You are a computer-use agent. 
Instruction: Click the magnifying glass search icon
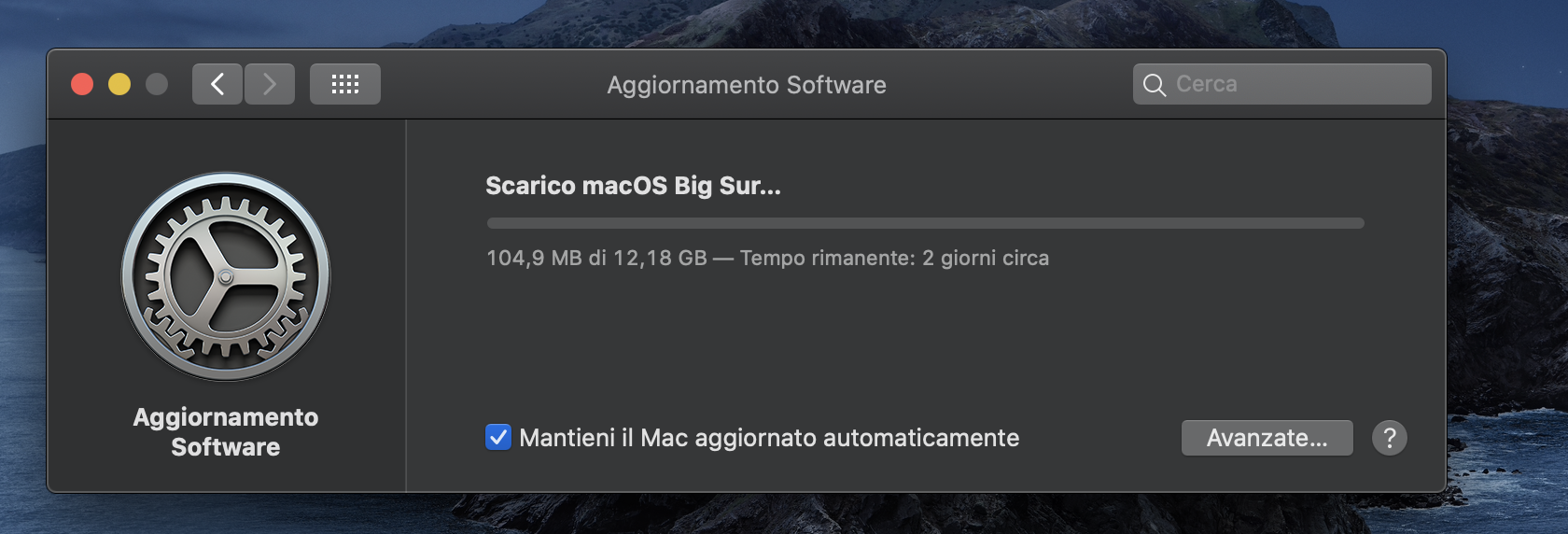click(1155, 85)
